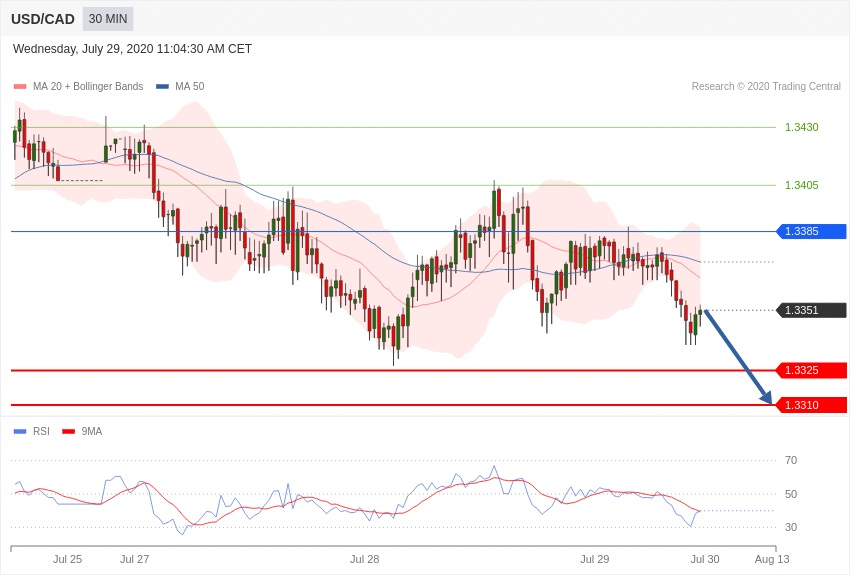Viewport: 850px width, 576px height.
Task: Click the Jul 27 date axis label
Action: pyautogui.click(x=134, y=559)
